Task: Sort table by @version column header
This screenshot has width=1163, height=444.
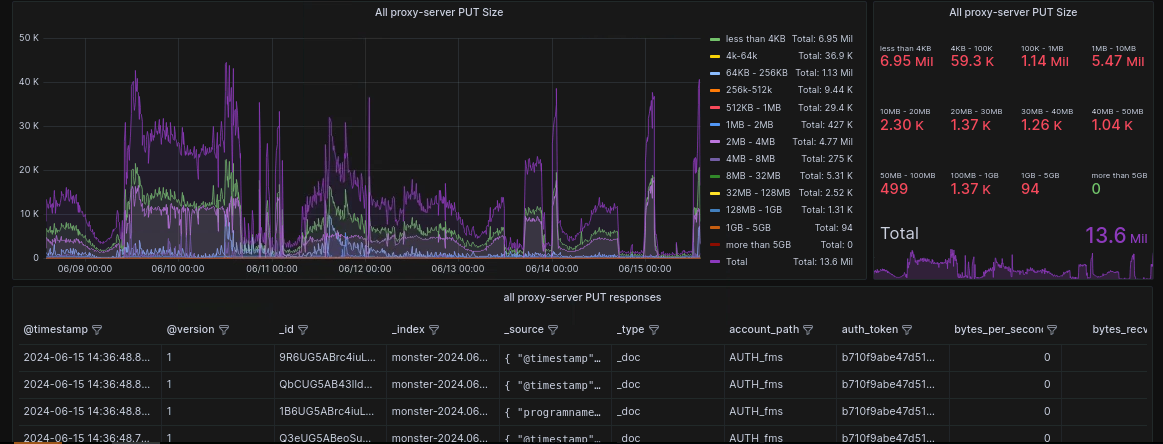Action: 191,329
